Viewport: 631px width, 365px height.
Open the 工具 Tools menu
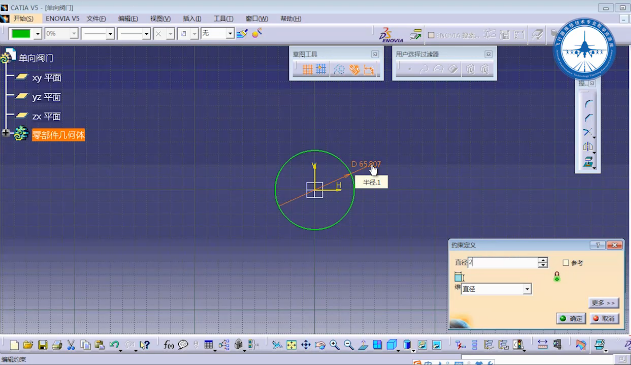(x=223, y=19)
